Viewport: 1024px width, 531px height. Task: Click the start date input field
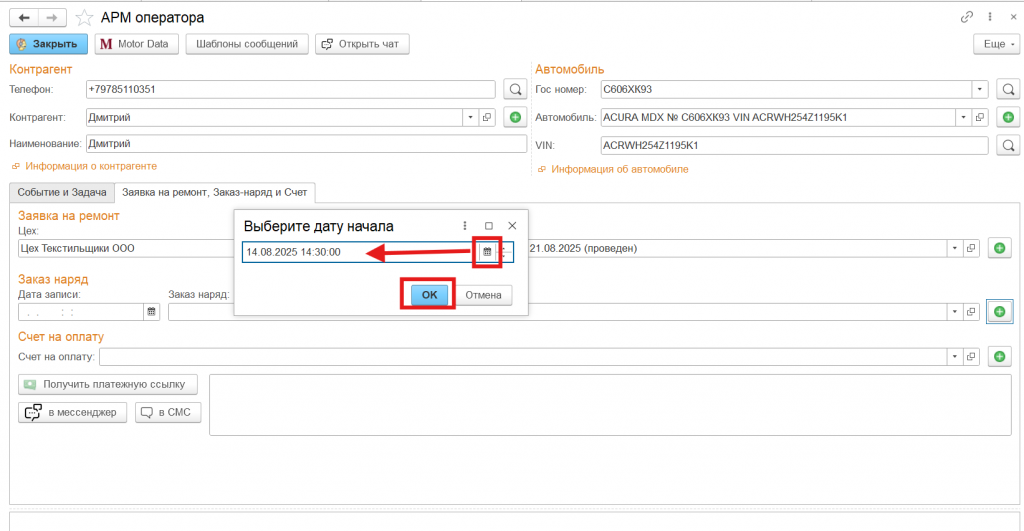click(355, 252)
